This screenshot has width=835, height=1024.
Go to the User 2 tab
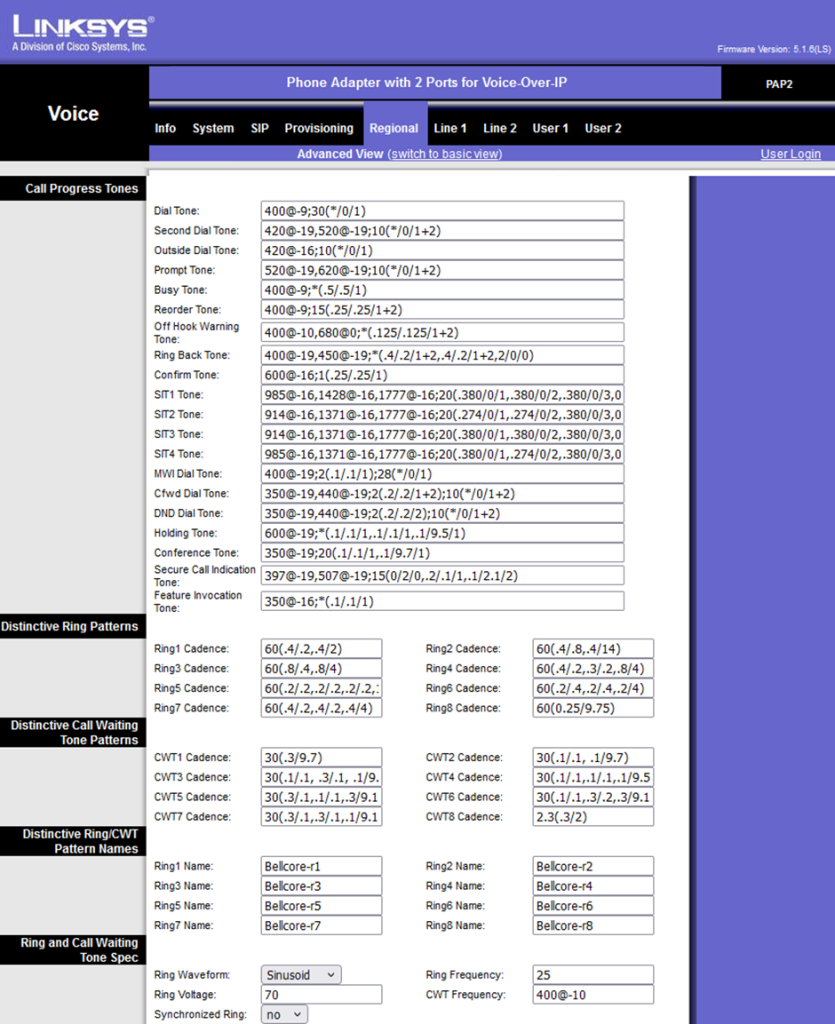coord(603,128)
